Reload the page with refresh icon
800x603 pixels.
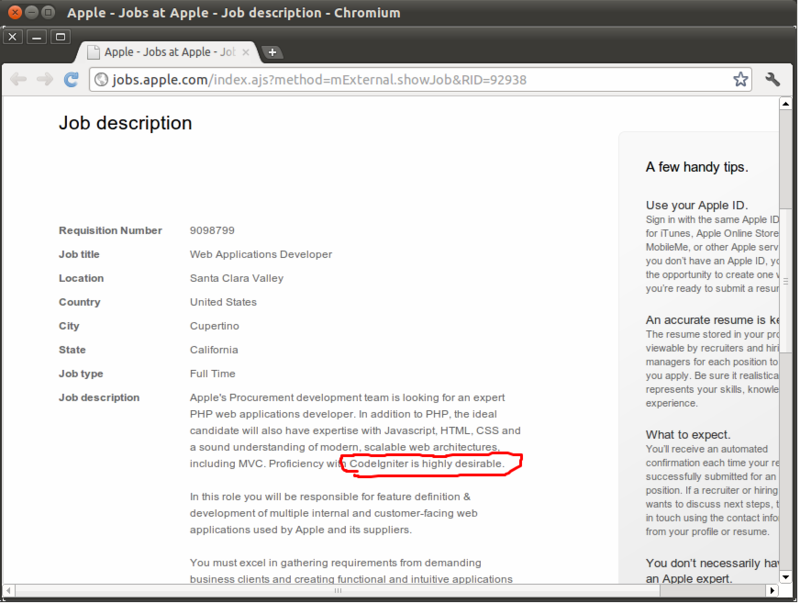[71, 79]
